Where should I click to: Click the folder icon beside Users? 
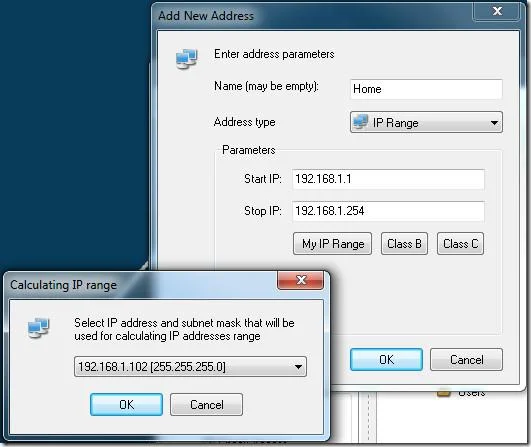[443, 393]
